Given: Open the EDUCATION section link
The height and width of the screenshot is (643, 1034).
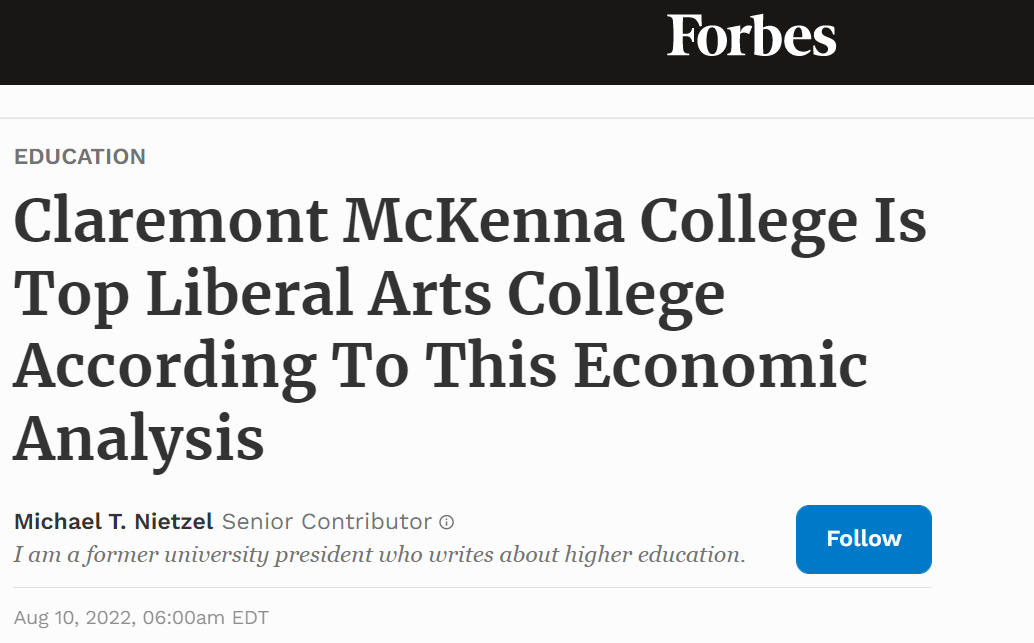Looking at the screenshot, I should [x=80, y=157].
